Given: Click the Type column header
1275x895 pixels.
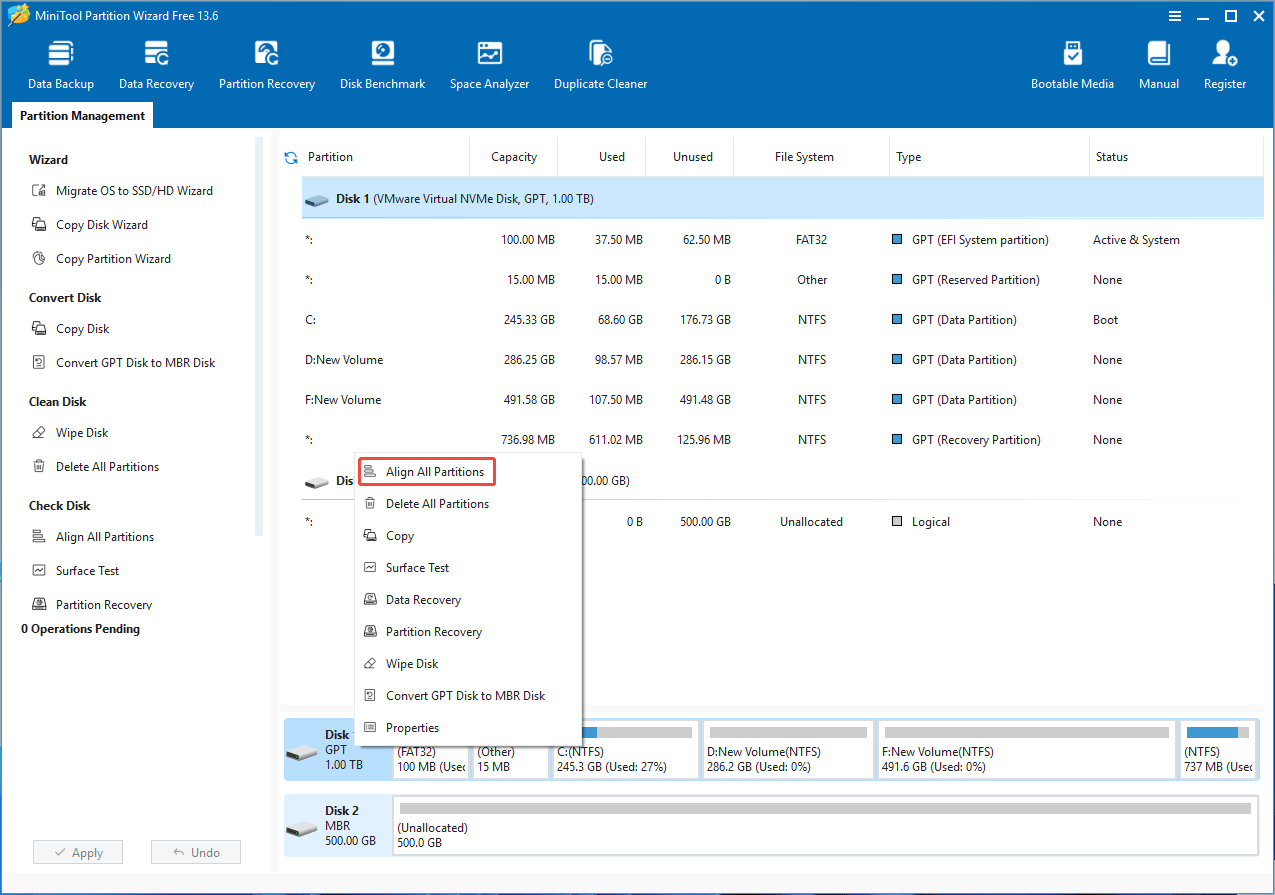Looking at the screenshot, I should (989, 157).
